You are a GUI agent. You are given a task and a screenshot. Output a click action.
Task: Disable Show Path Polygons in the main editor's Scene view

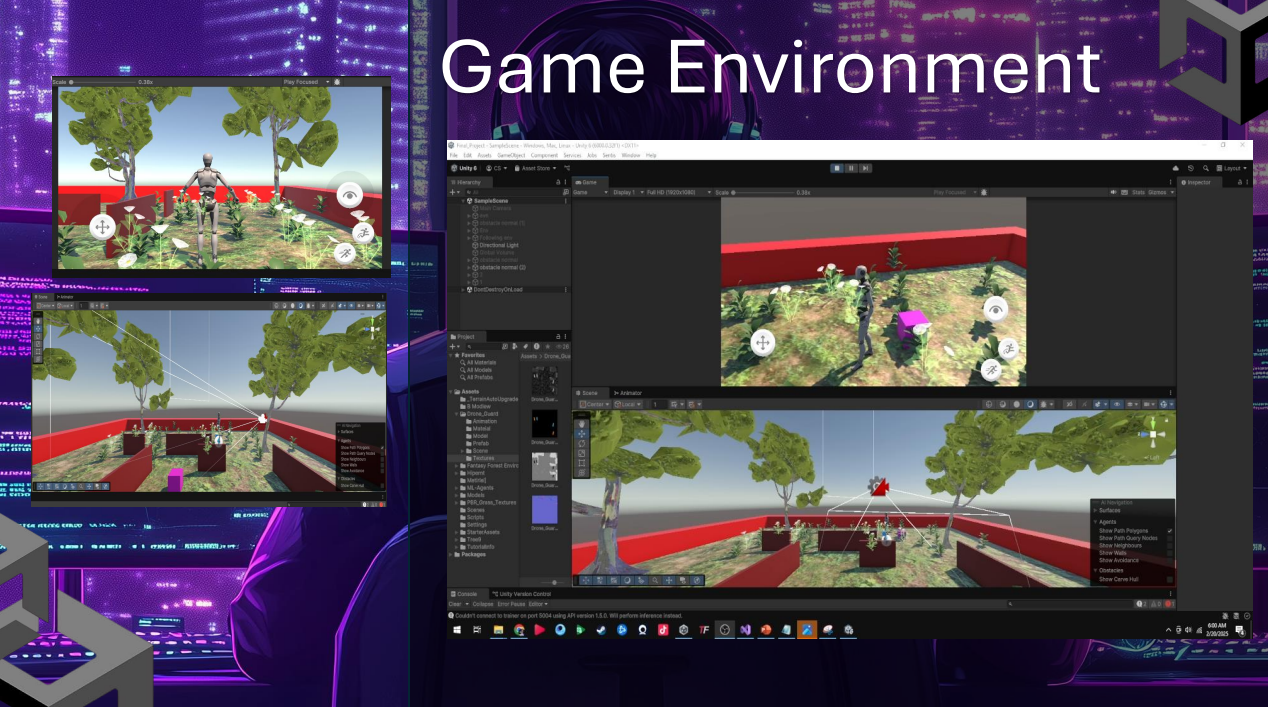(1170, 531)
